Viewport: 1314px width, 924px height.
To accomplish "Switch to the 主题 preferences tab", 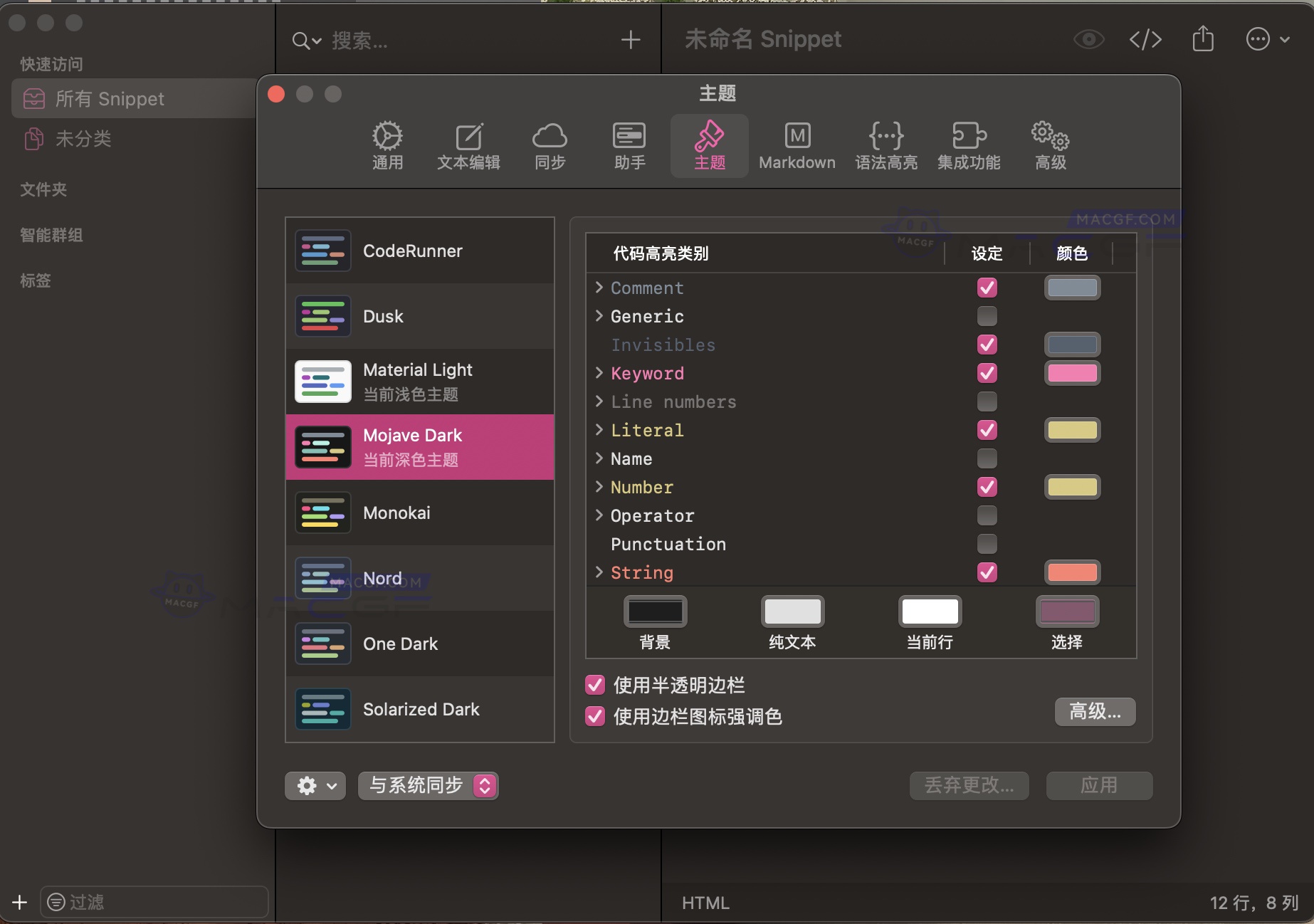I will pos(709,145).
